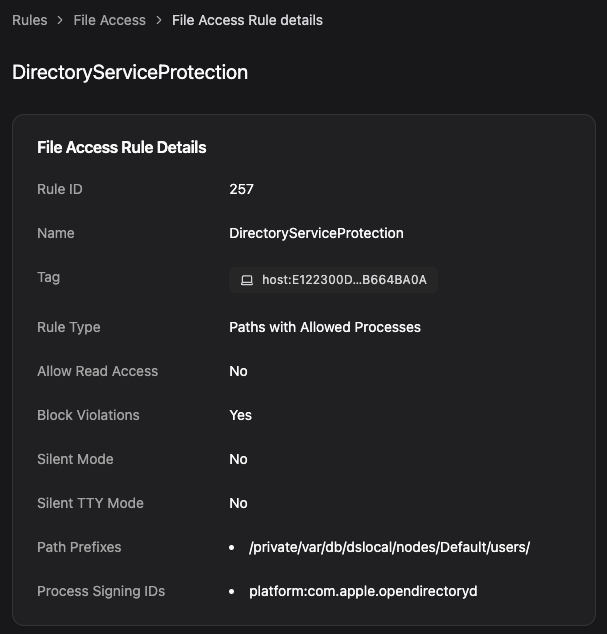Click Allow Read Access value No
Viewport: 607px width, 634px height.
coord(238,371)
